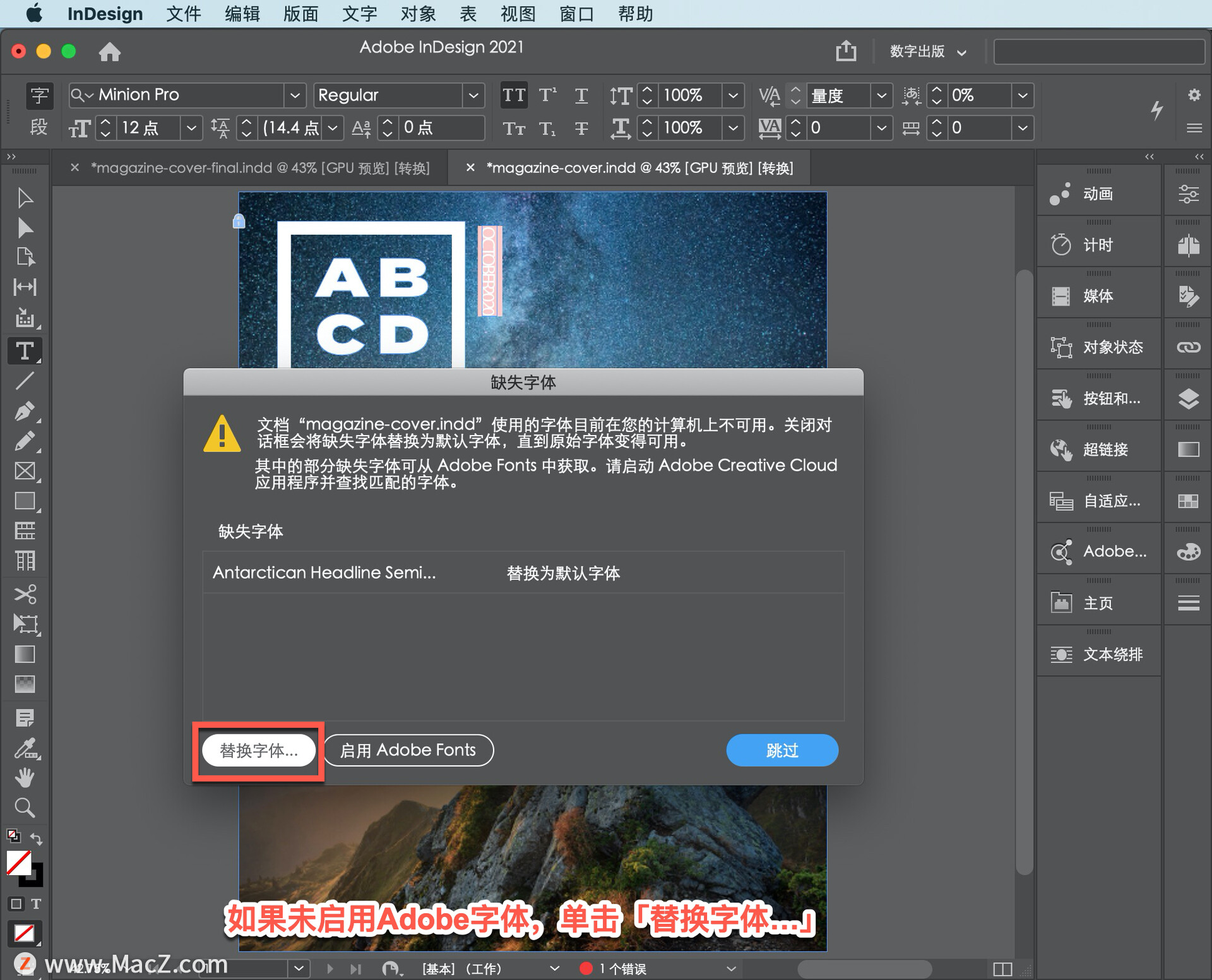Open the leading 14.4 点 dropdown
Viewport: 1212px width, 980px height.
pos(333,128)
